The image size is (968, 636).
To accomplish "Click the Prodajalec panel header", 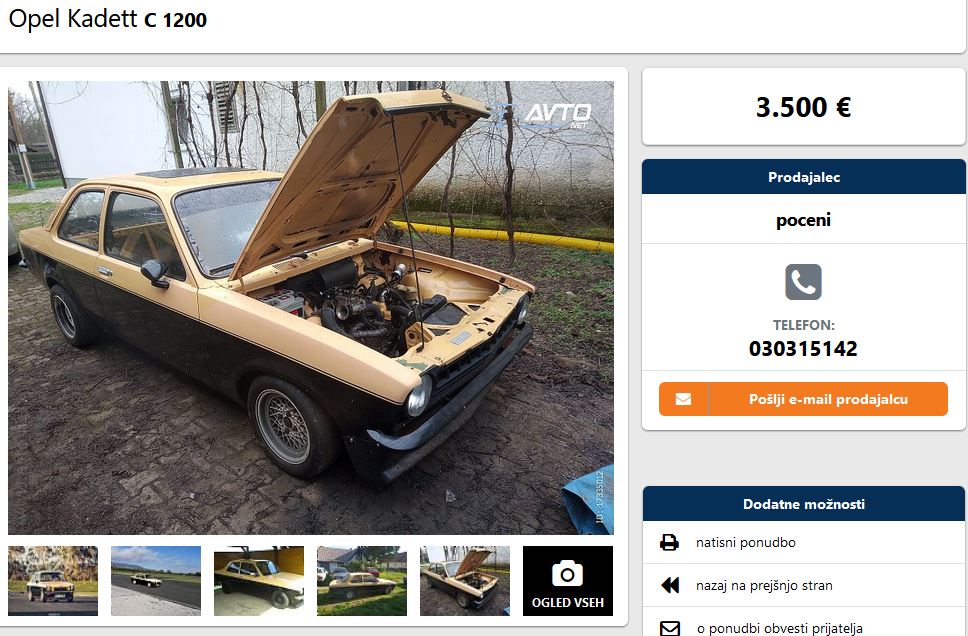I will coord(804,177).
